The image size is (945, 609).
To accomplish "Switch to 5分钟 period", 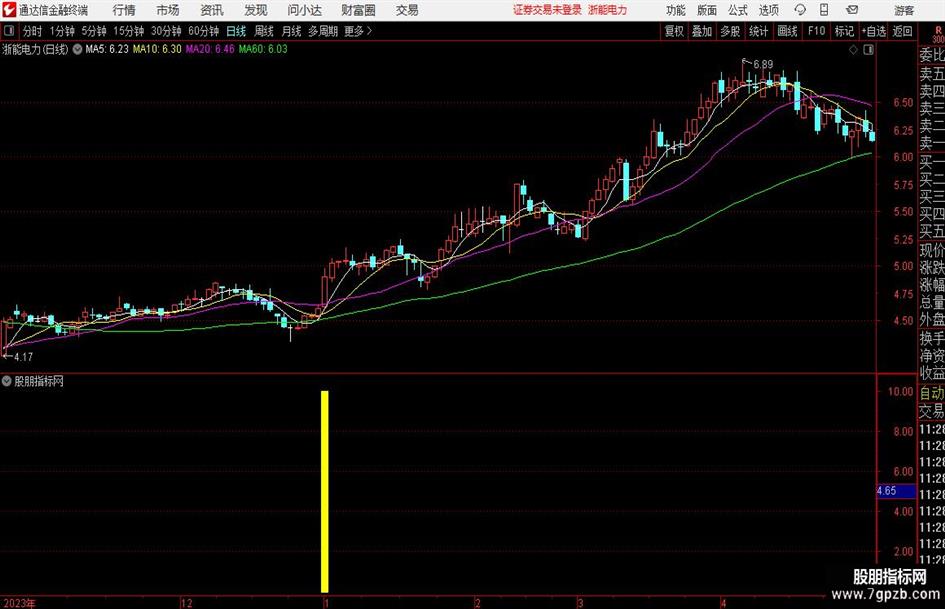I will 94,31.
